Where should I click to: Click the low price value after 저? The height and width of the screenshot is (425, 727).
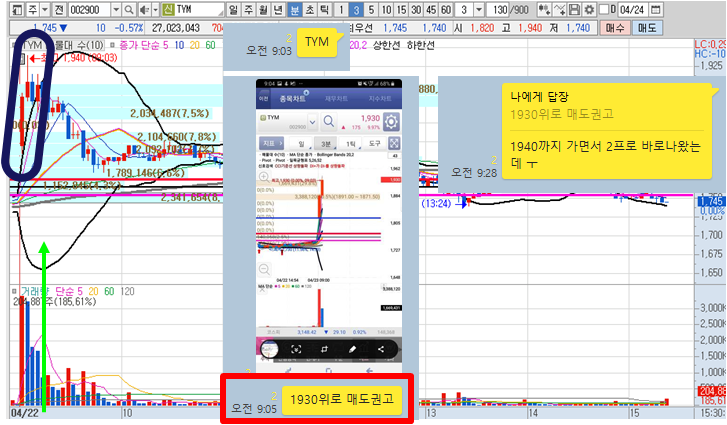pos(578,28)
